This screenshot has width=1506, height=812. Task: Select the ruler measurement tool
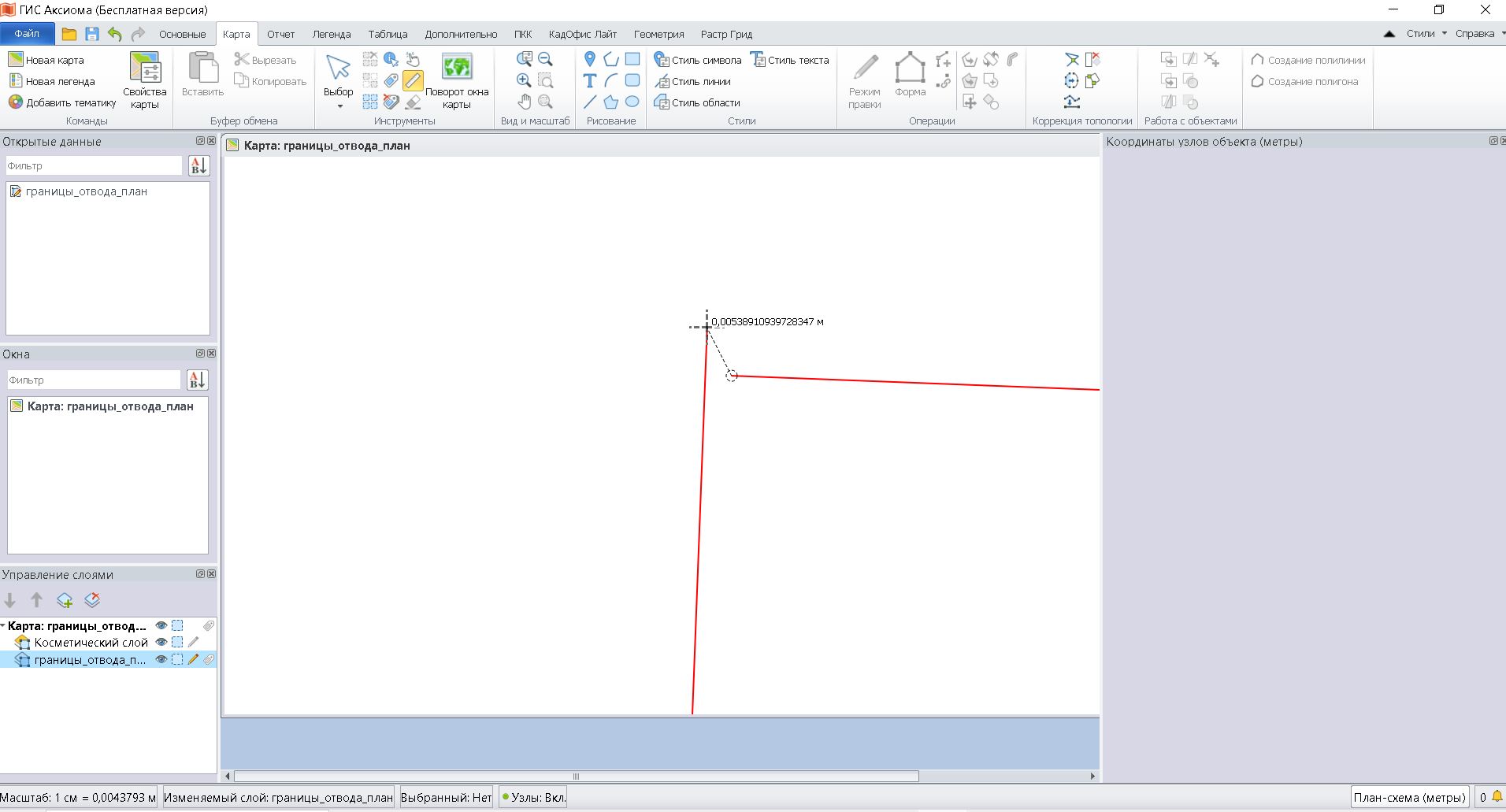[x=413, y=80]
